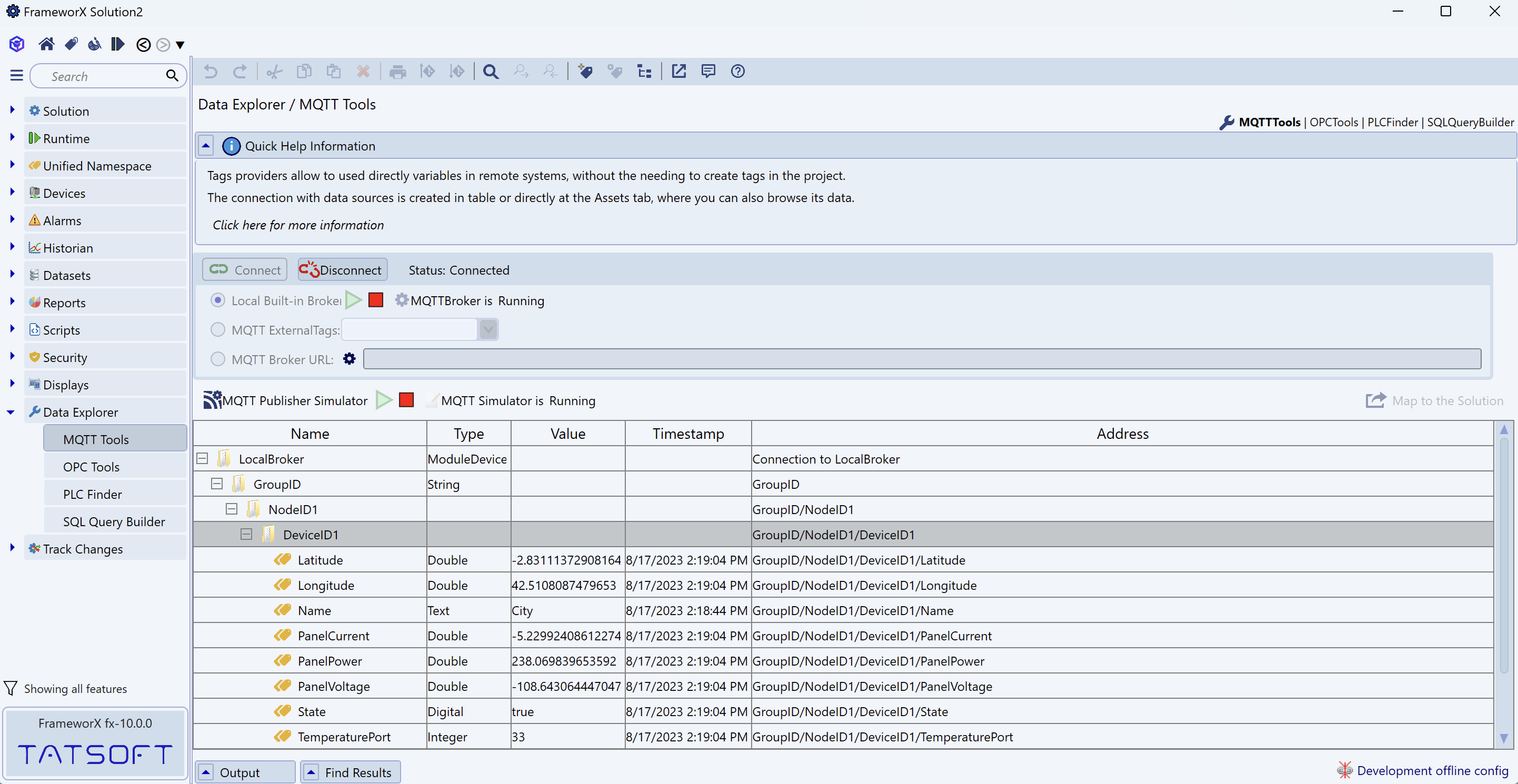Click the Run play icon in top toolbar
Image resolution: width=1518 pixels, height=784 pixels.
(x=118, y=44)
